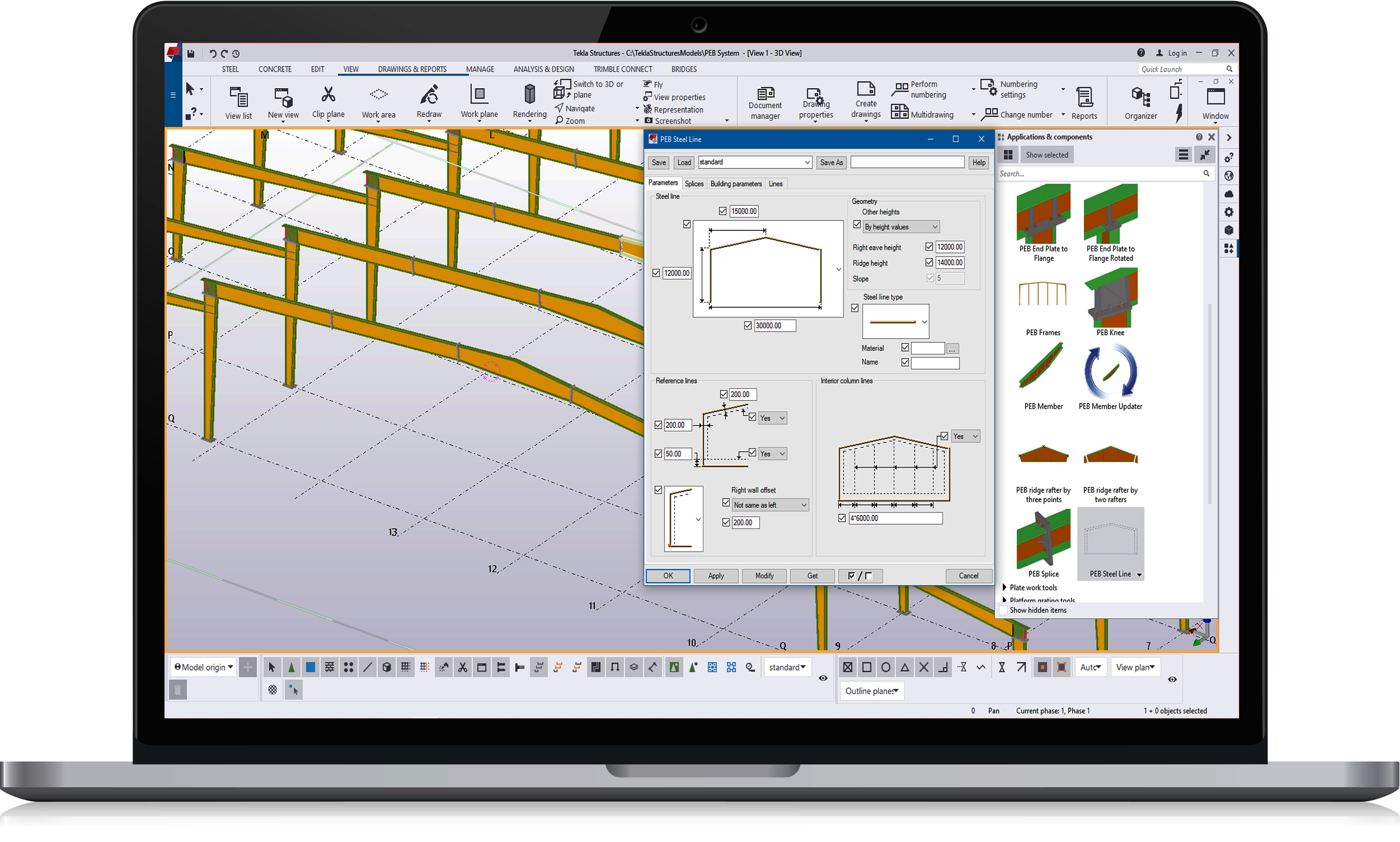
Task: Click the Apply button
Action: pos(716,576)
